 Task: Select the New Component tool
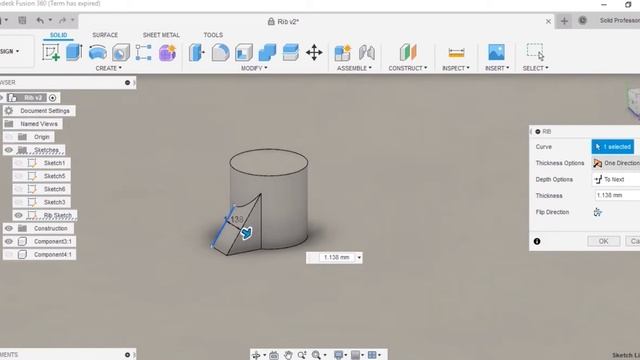342,53
